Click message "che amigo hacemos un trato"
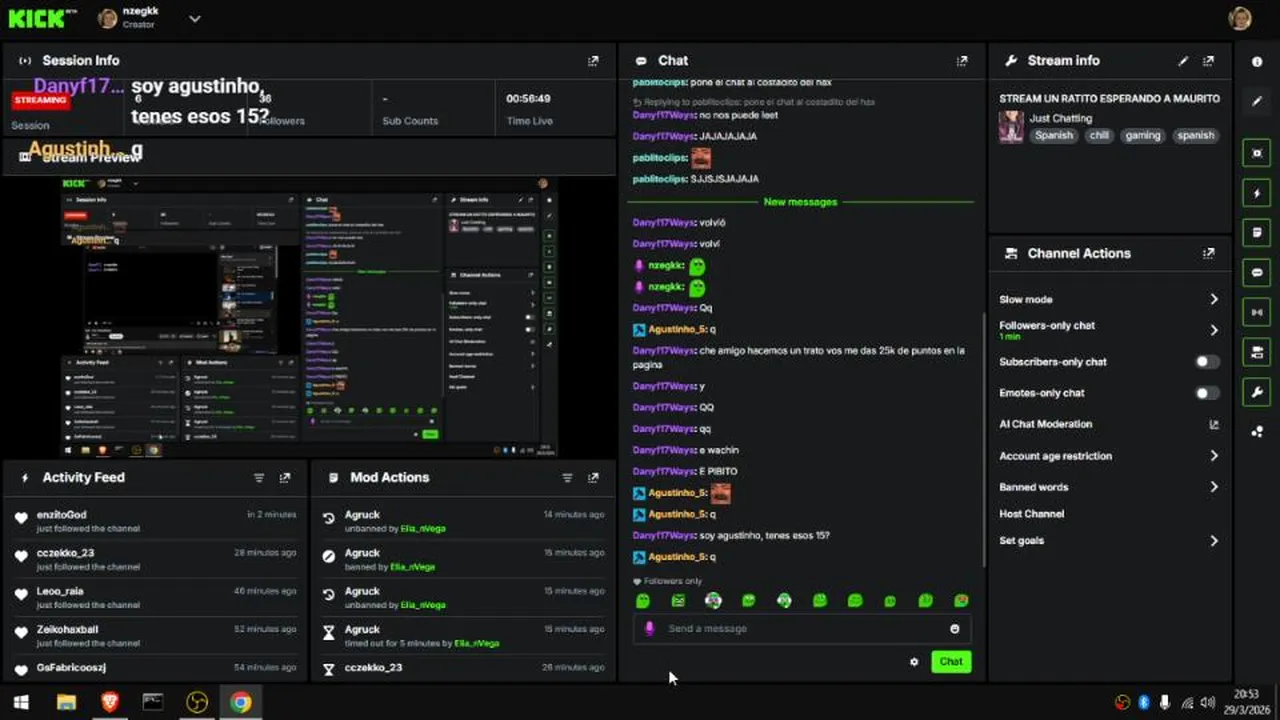The height and width of the screenshot is (720, 1280). pos(799,357)
